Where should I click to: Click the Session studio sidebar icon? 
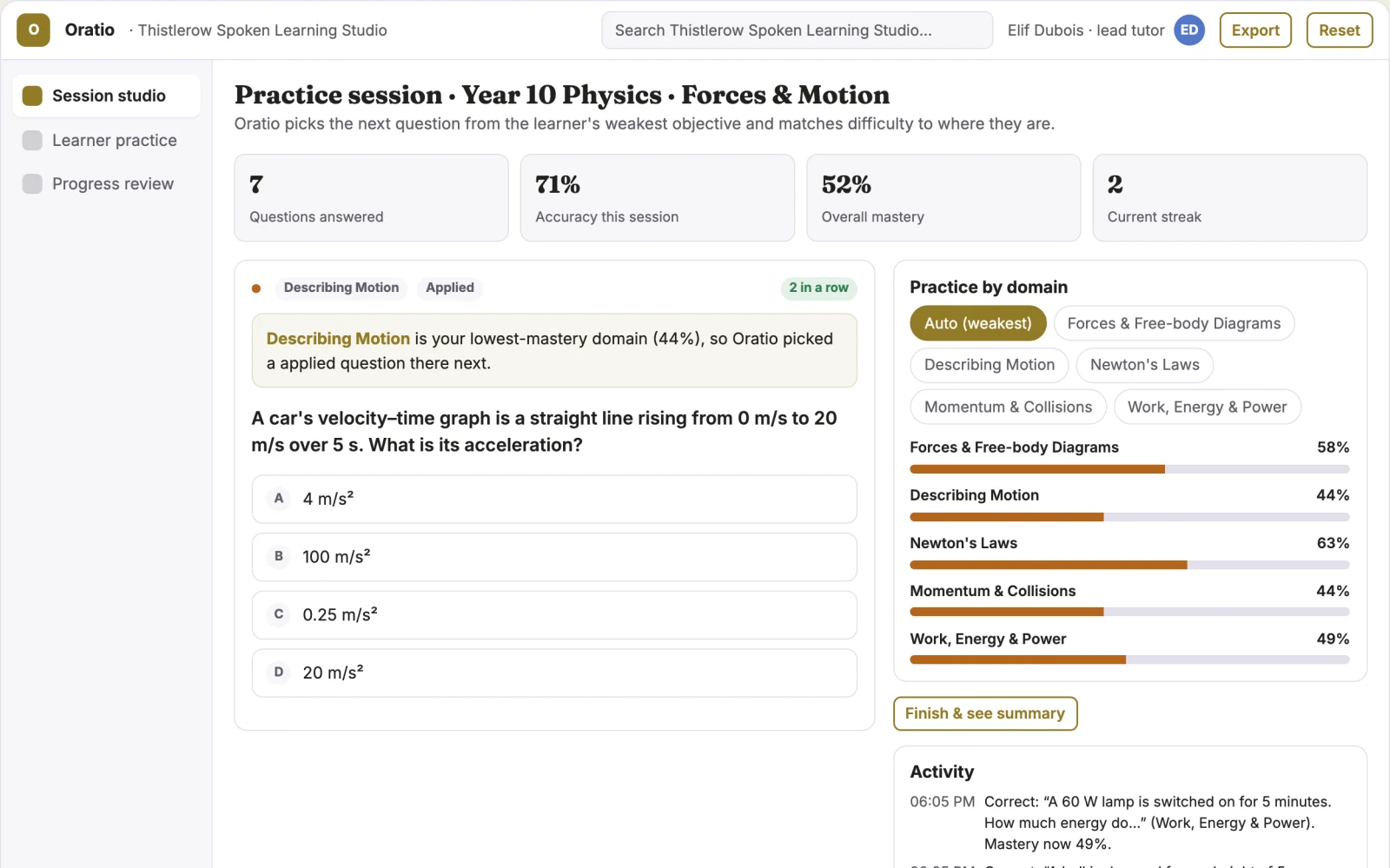pyautogui.click(x=32, y=96)
